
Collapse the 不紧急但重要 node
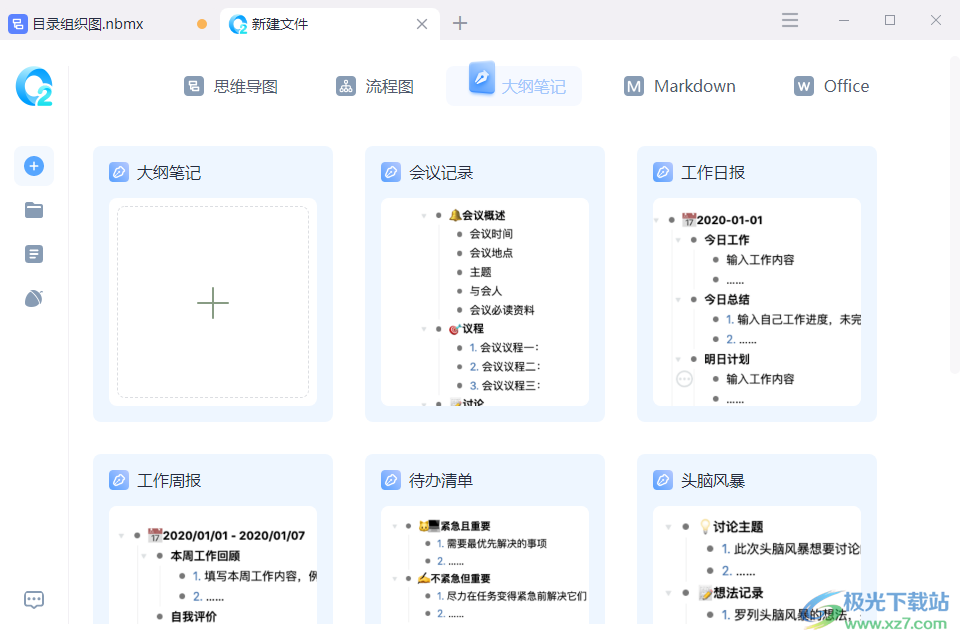395,578
